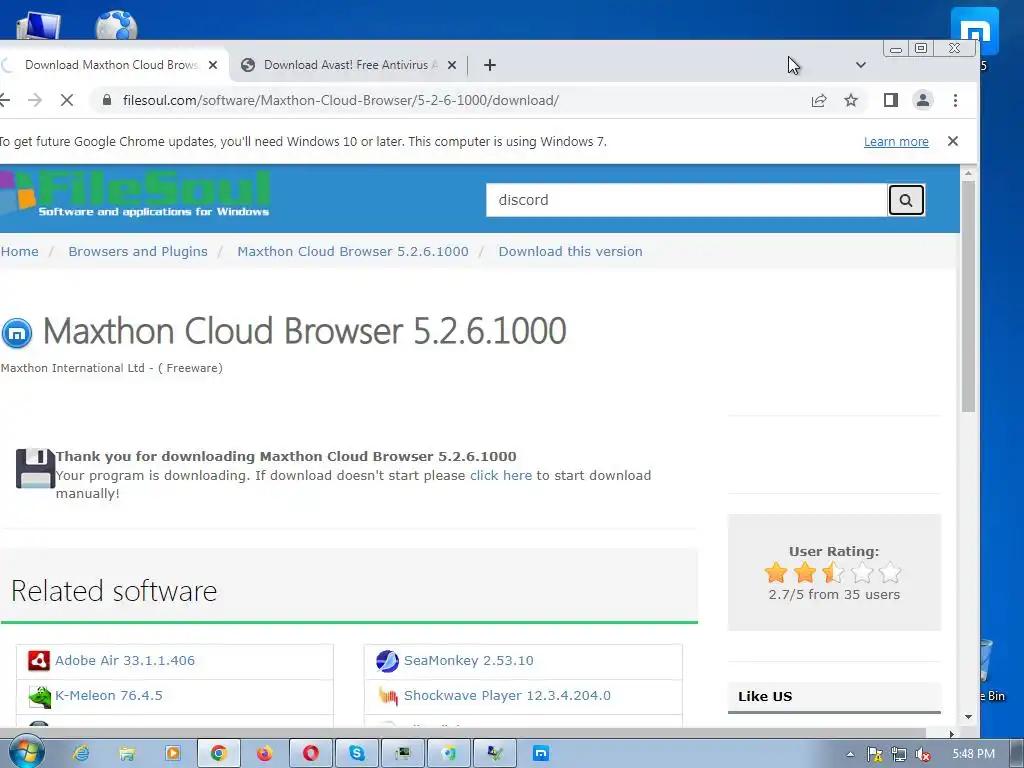Image resolution: width=1024 pixels, height=768 pixels.
Task: Open Maxthon Cloud Browser 5.2.6.1000 breadcrumb
Action: (353, 251)
